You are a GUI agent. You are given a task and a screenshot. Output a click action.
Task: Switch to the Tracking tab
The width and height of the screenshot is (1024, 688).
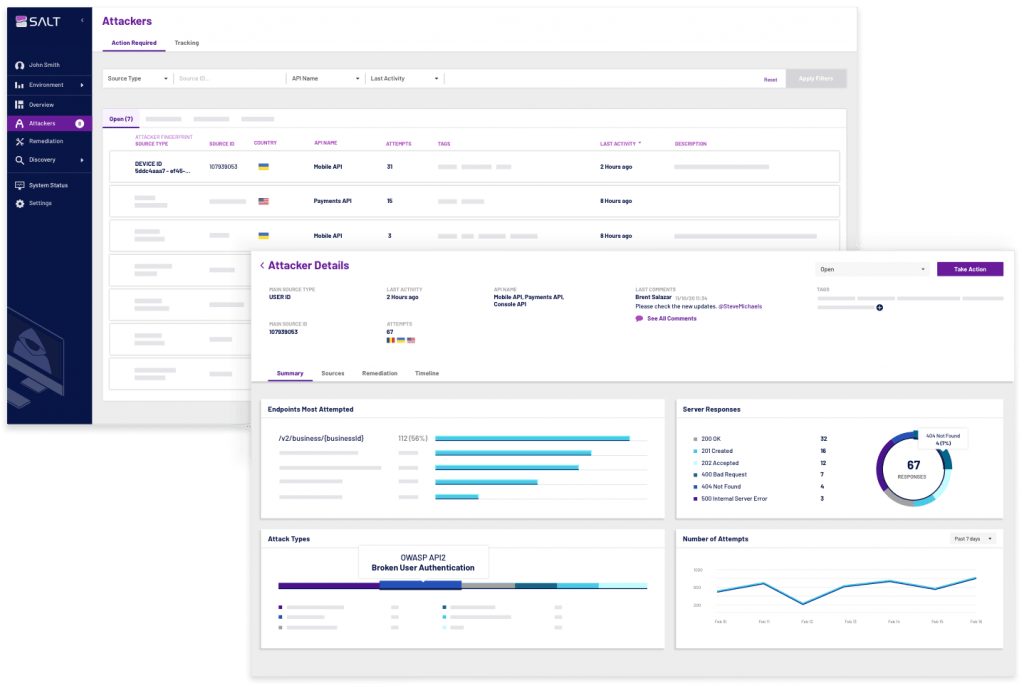[186, 43]
